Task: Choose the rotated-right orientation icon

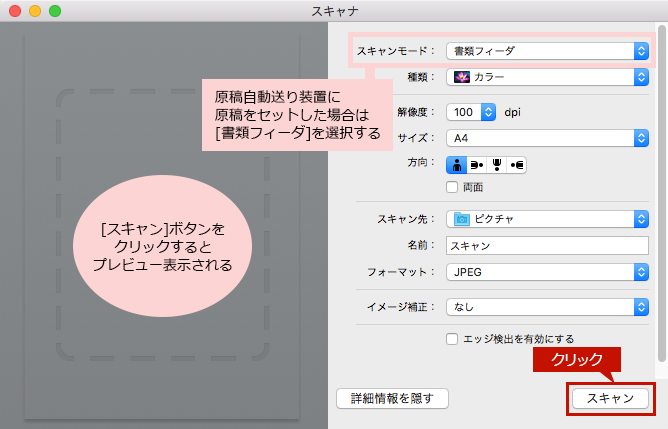Action: [x=516, y=165]
